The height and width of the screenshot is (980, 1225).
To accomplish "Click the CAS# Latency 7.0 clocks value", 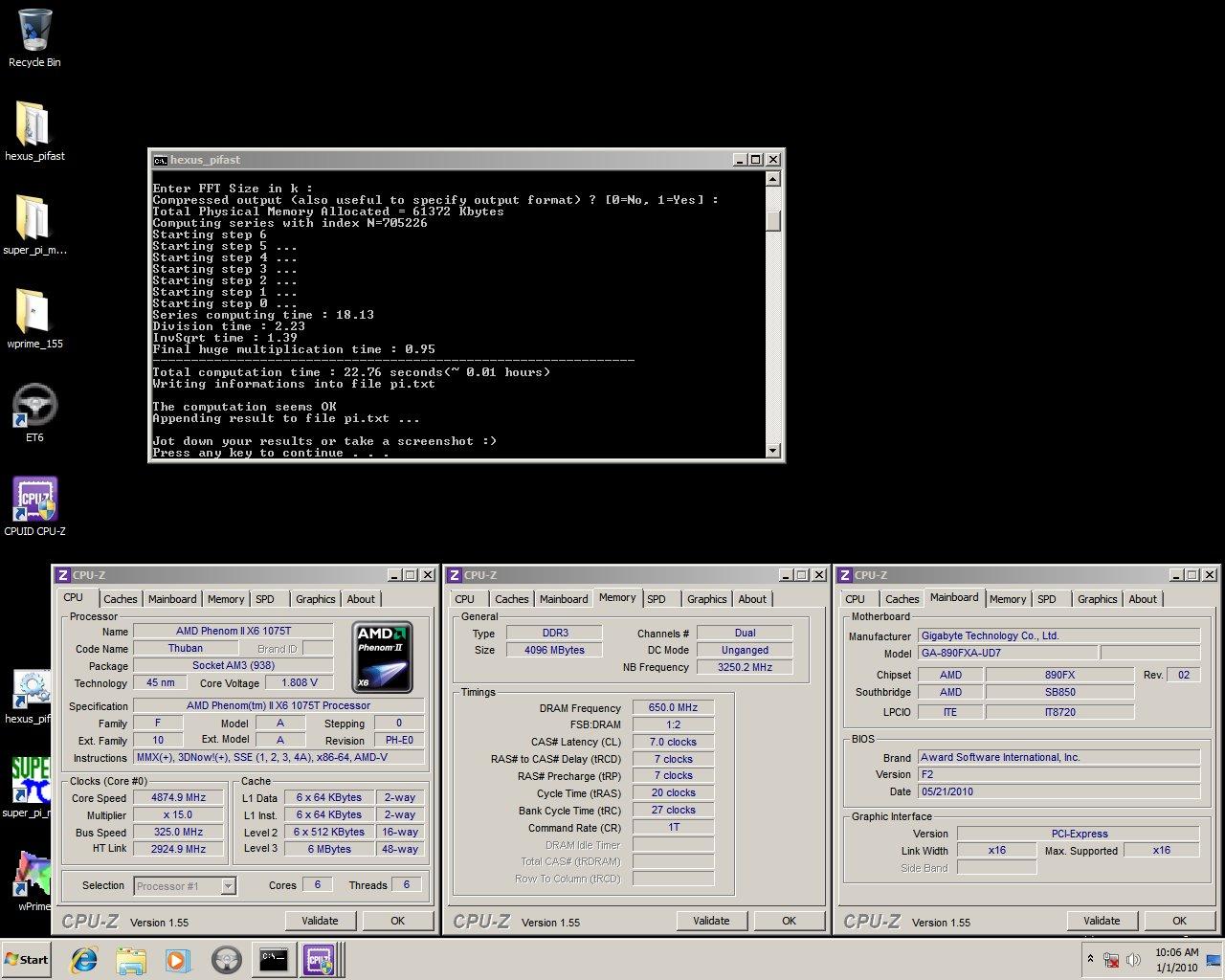I will coord(673,742).
